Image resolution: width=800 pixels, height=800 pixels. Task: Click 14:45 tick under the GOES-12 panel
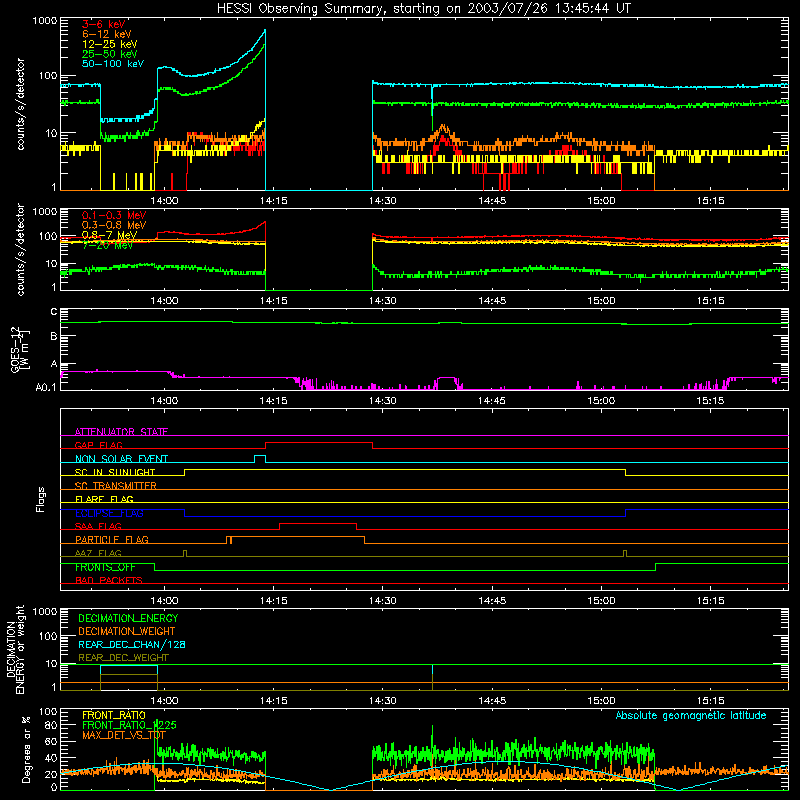click(492, 401)
